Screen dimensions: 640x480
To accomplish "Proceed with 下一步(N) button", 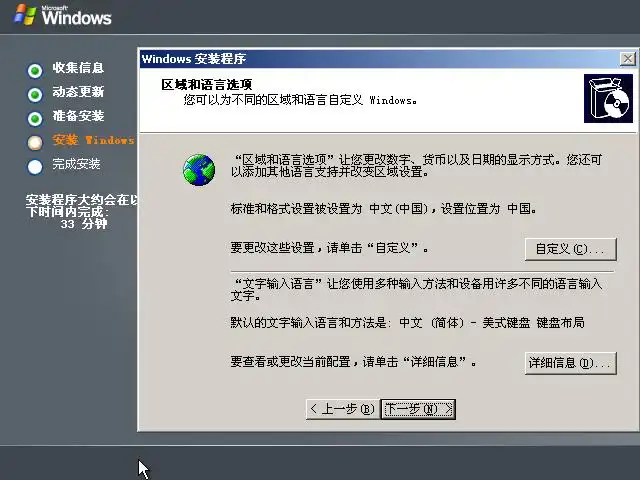I will [x=418, y=409].
